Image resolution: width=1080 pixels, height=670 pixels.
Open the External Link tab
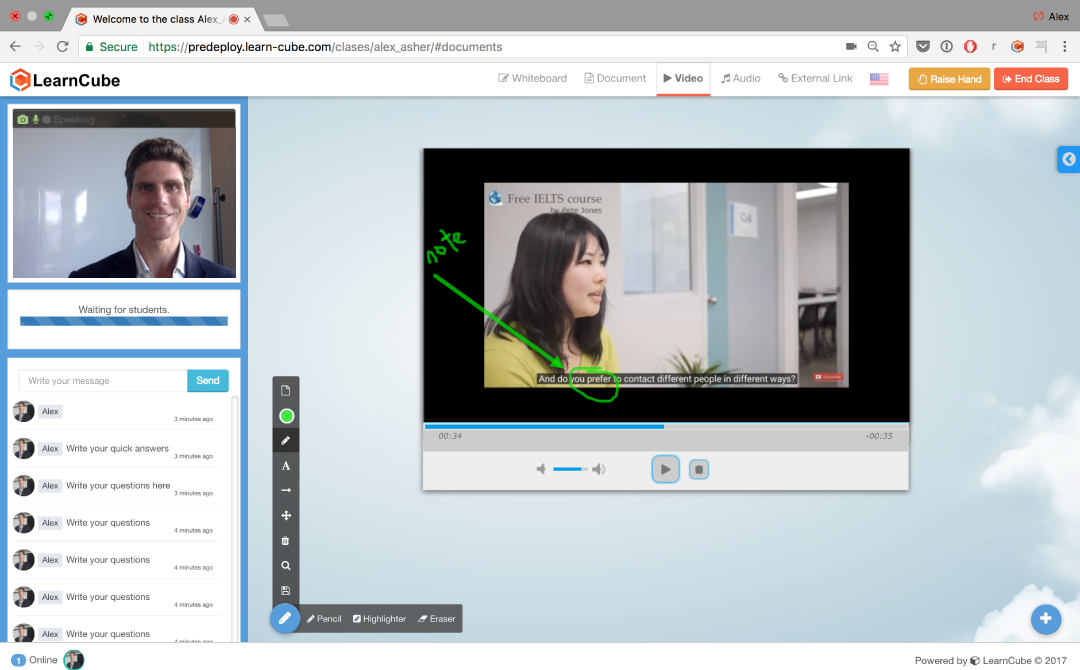pyautogui.click(x=816, y=78)
